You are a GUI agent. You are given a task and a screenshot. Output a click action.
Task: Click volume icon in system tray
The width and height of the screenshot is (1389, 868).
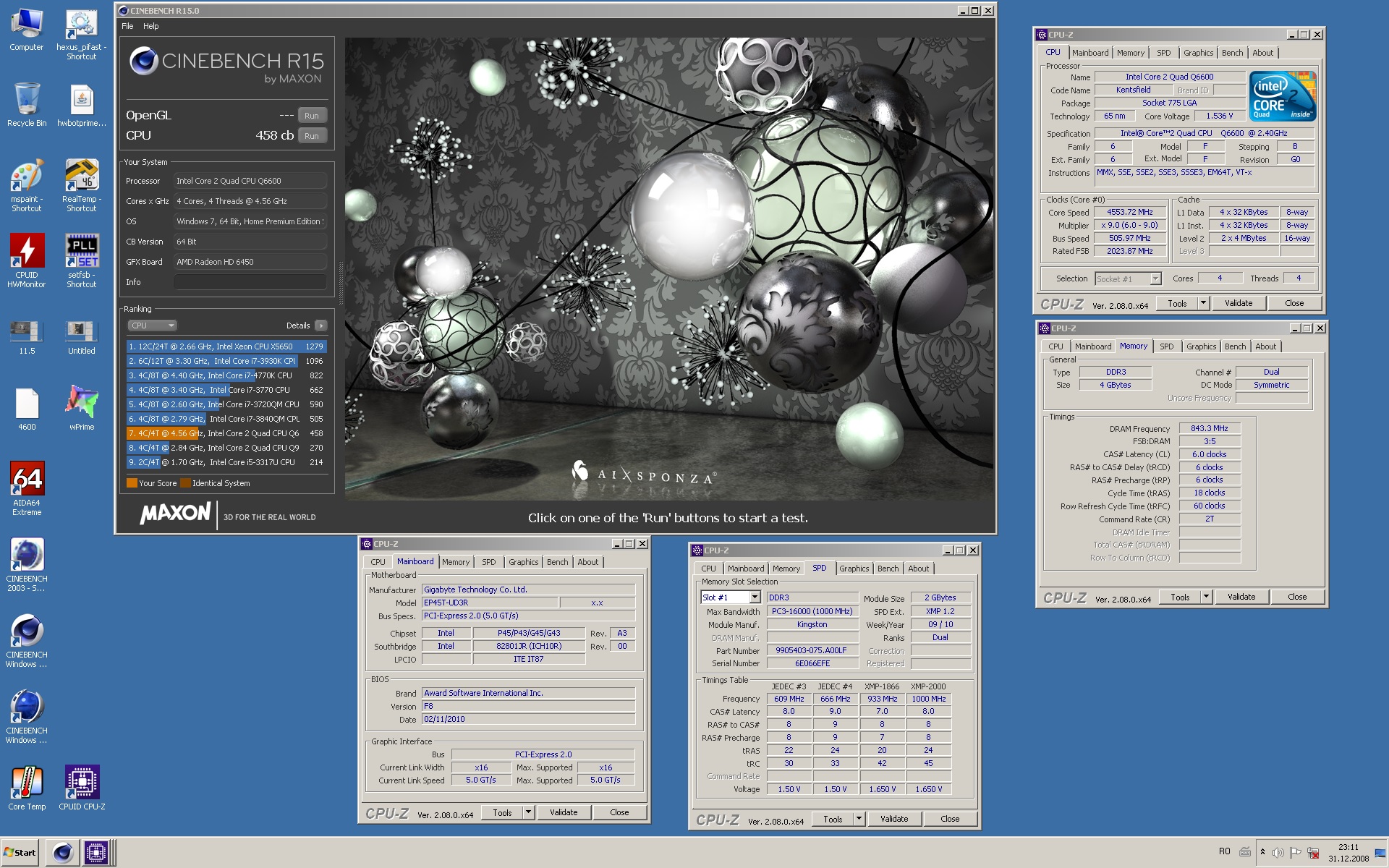pyautogui.click(x=1278, y=852)
